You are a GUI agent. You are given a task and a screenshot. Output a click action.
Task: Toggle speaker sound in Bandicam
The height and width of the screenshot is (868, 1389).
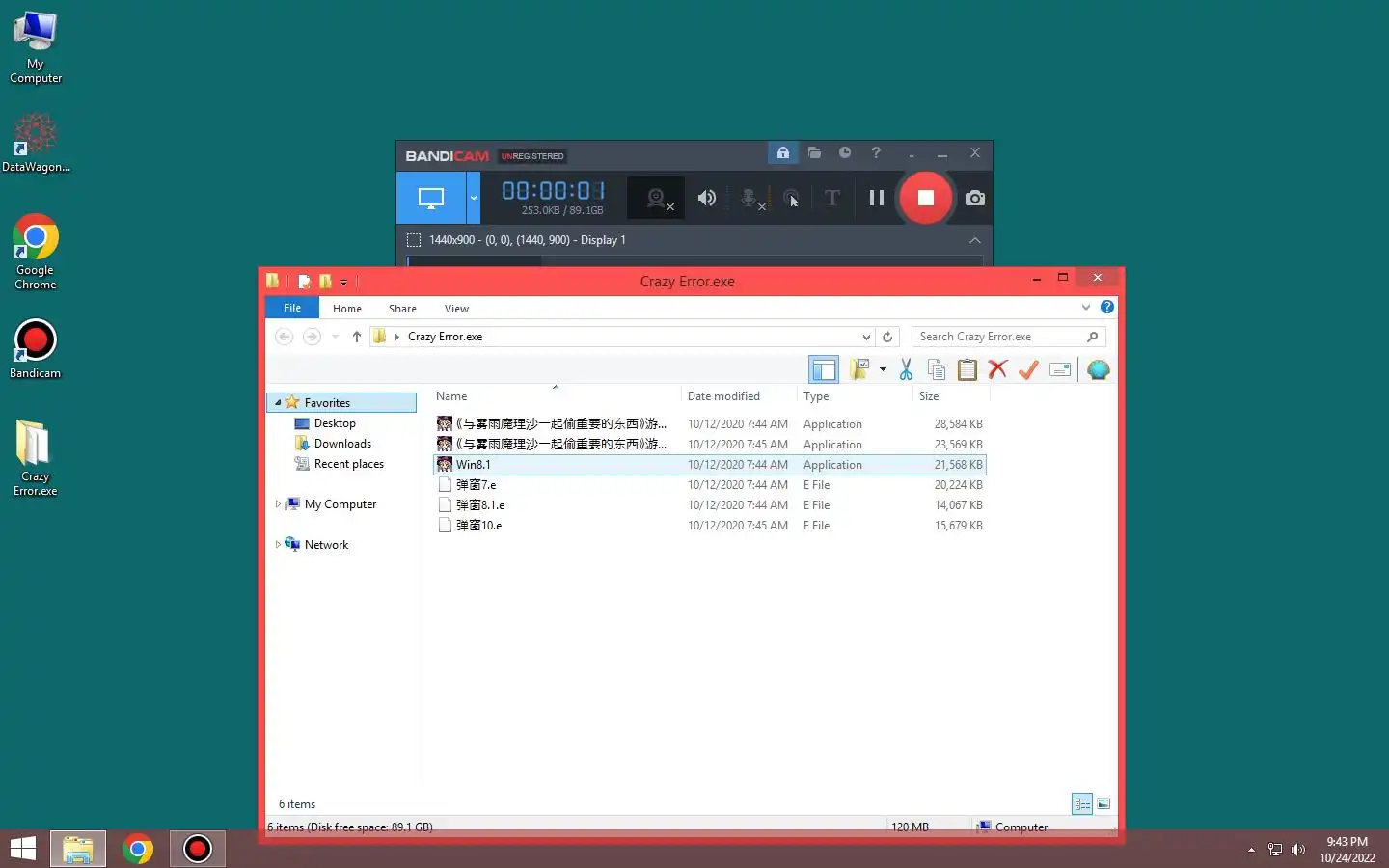pos(707,198)
